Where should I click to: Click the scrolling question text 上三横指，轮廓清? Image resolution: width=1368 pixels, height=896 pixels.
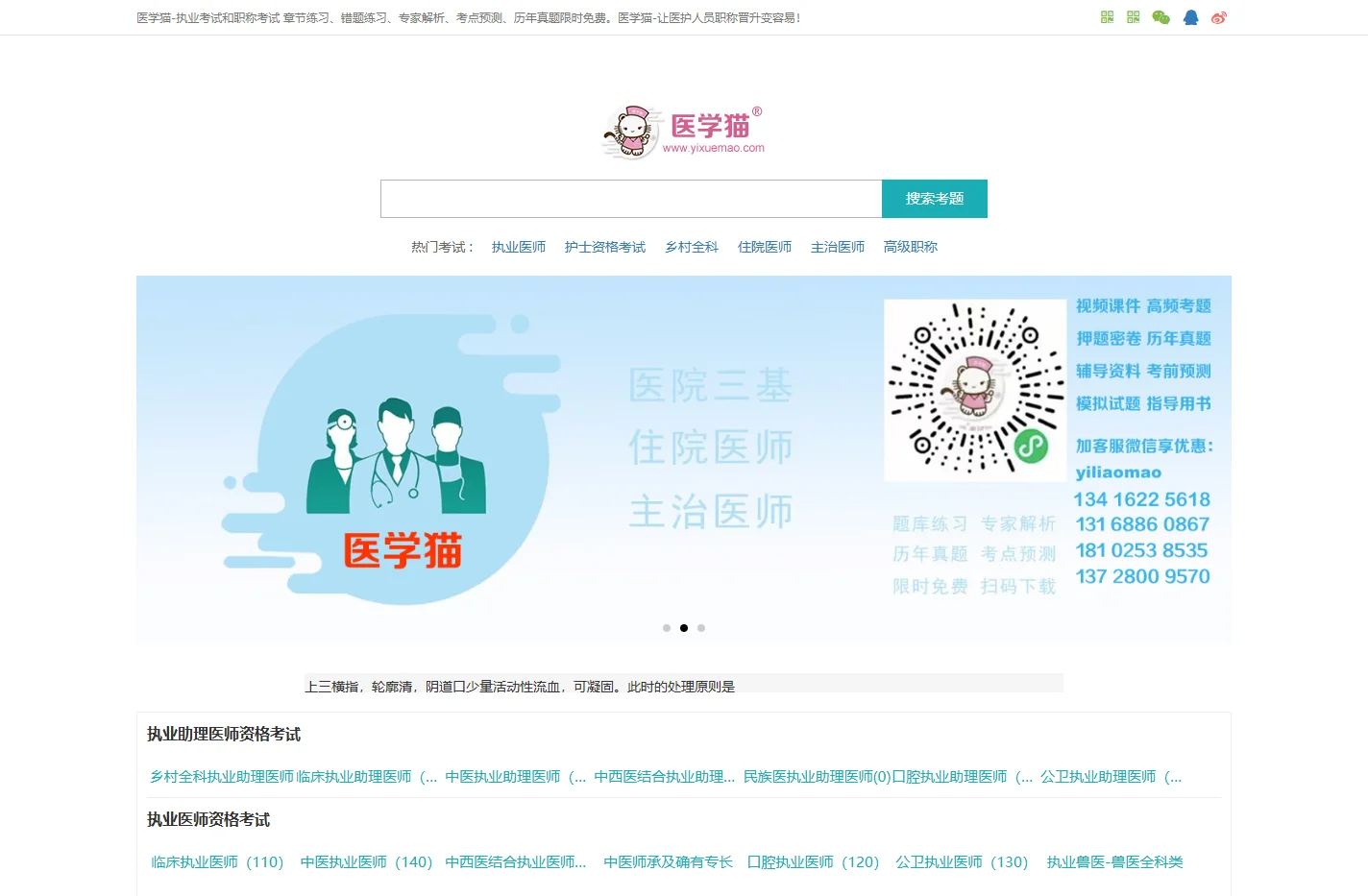pyautogui.click(x=520, y=687)
